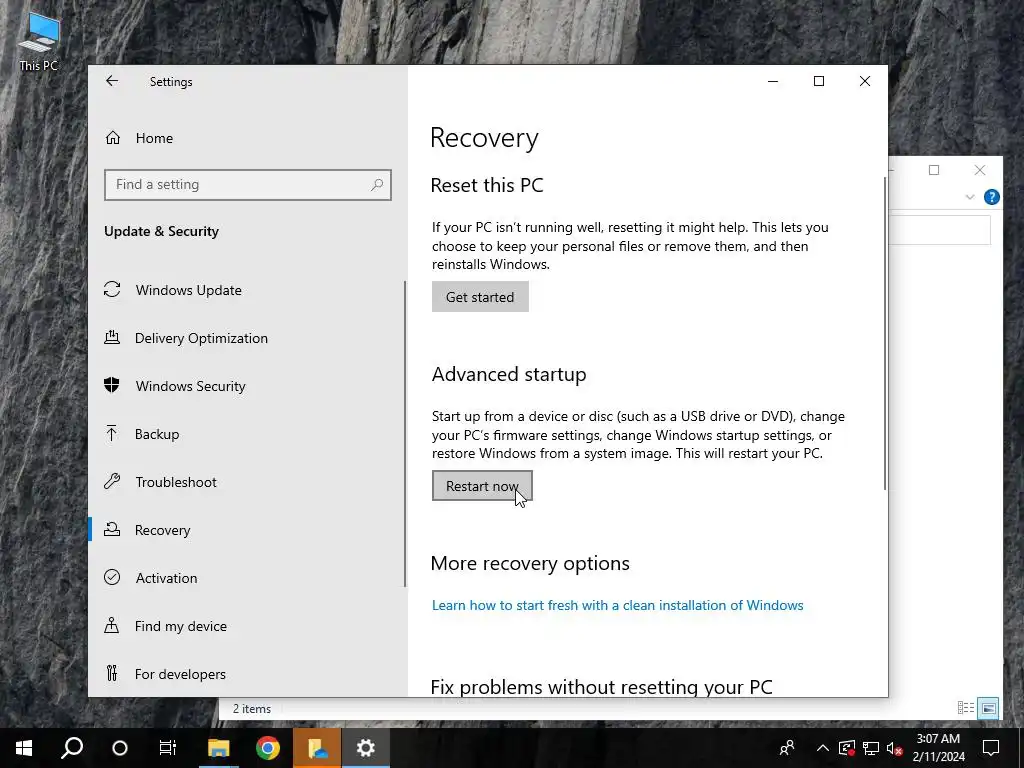This screenshot has width=1024, height=768.
Task: Switch File Explorer to large icons view
Action: 989,708
